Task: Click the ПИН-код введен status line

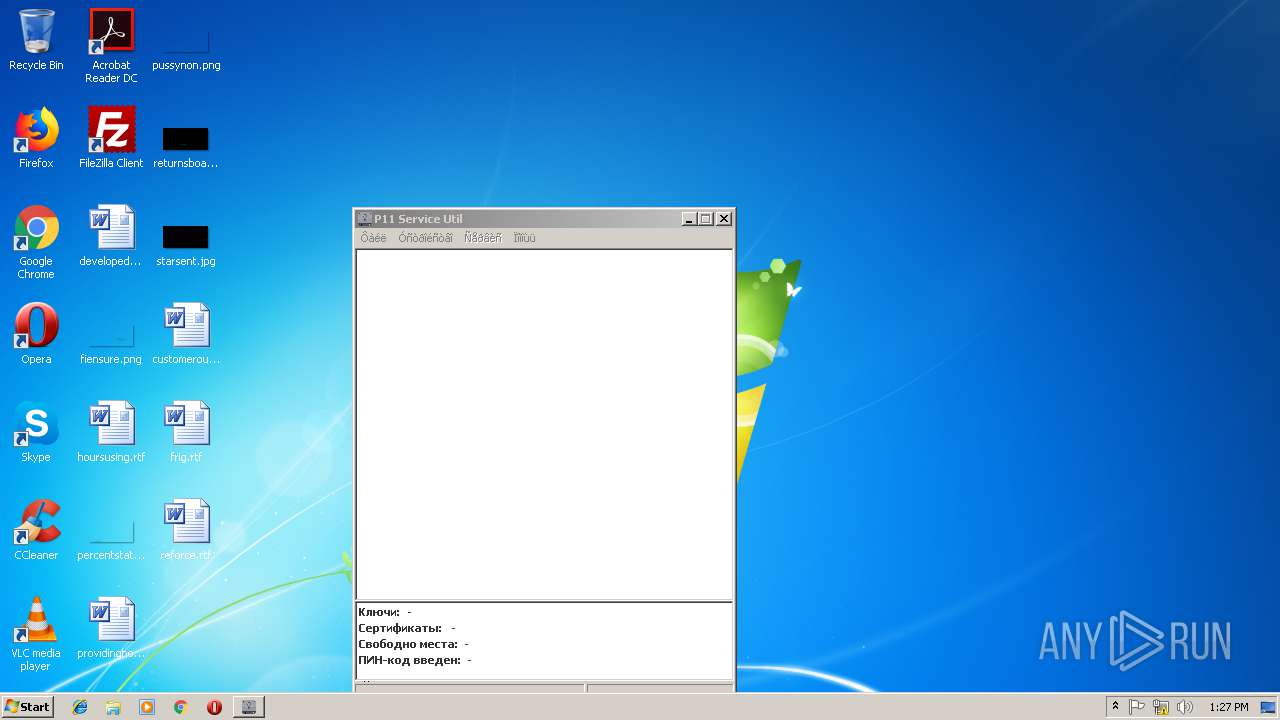Action: coord(415,660)
